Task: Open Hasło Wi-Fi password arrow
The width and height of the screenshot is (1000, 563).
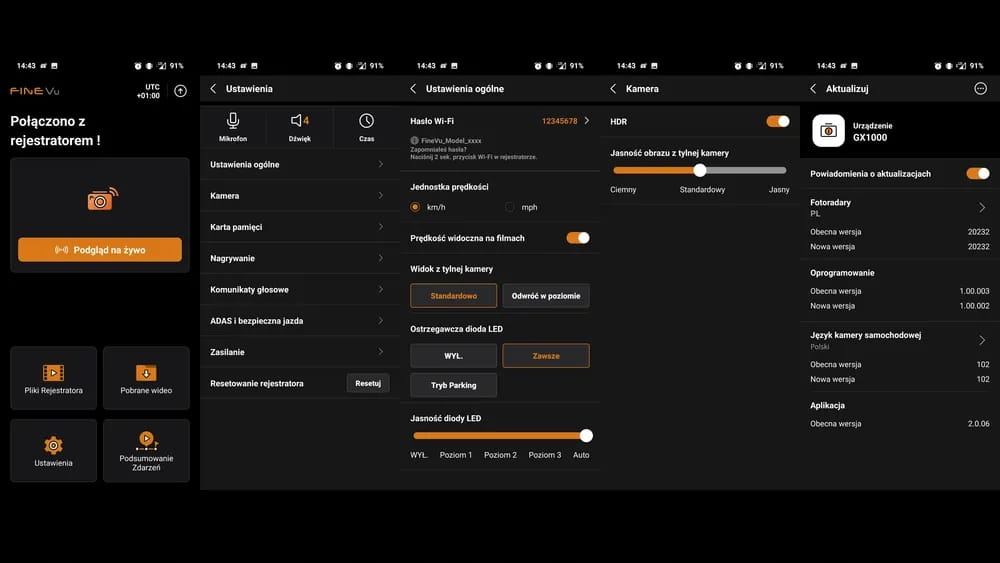Action: (586, 121)
